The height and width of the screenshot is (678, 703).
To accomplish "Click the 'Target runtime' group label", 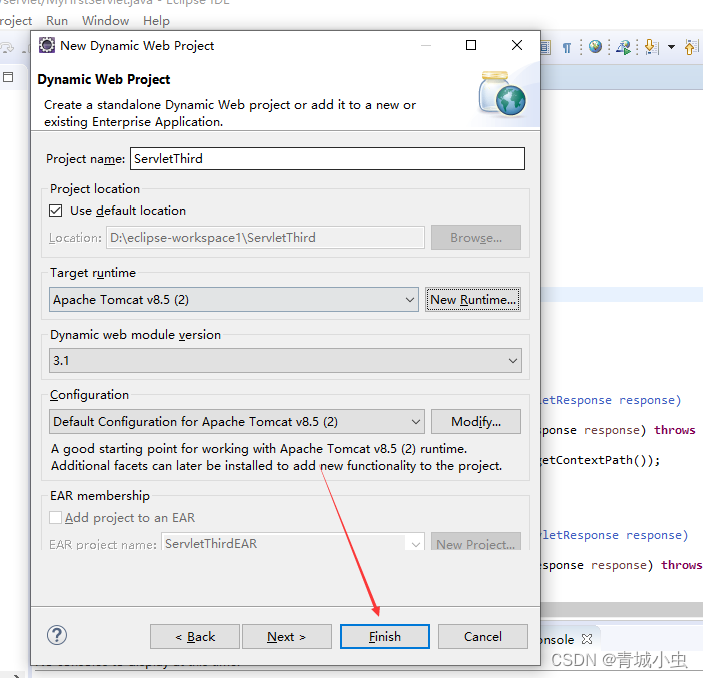I will point(93,273).
